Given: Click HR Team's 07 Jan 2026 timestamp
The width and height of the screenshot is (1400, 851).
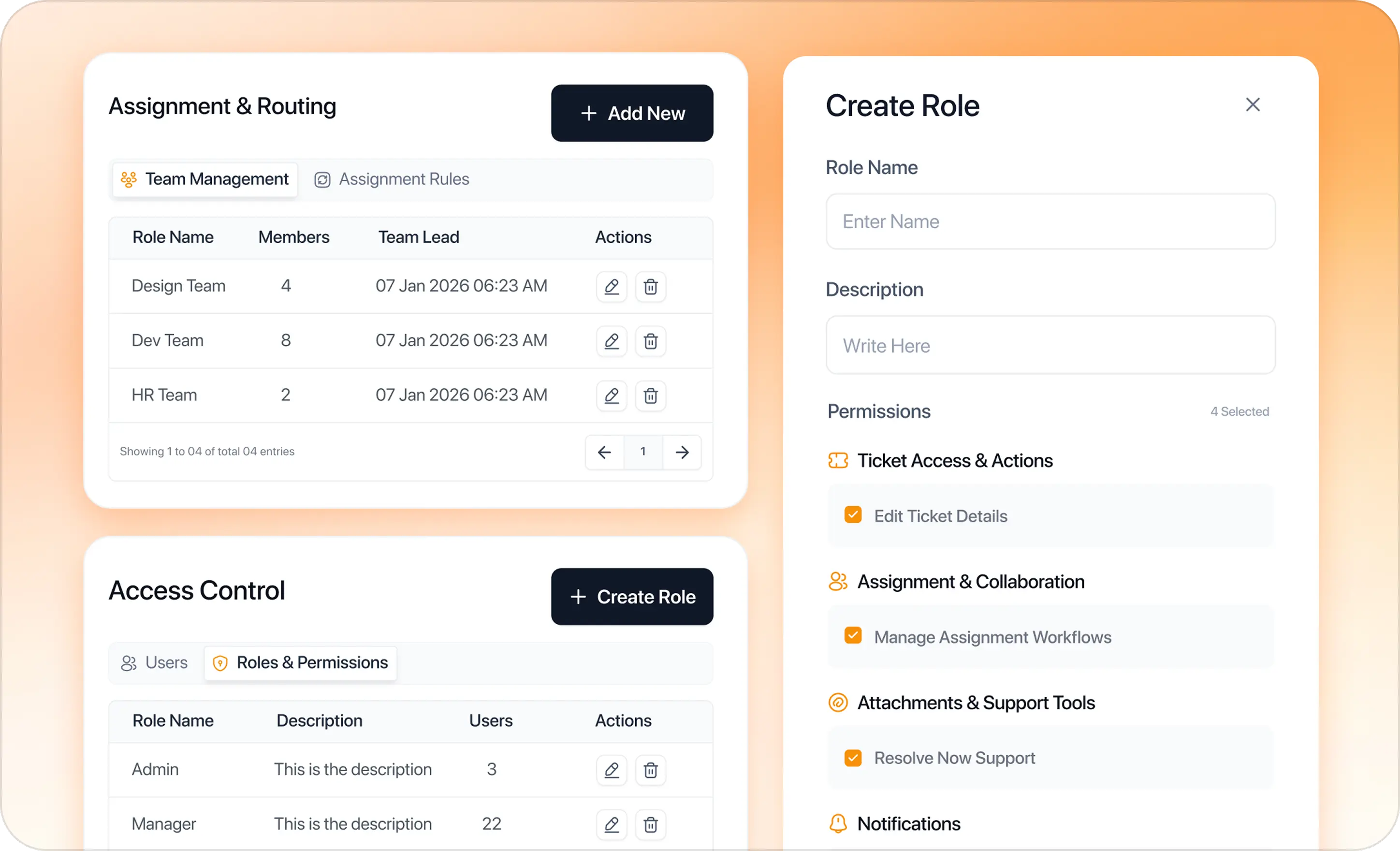Looking at the screenshot, I should [x=461, y=395].
